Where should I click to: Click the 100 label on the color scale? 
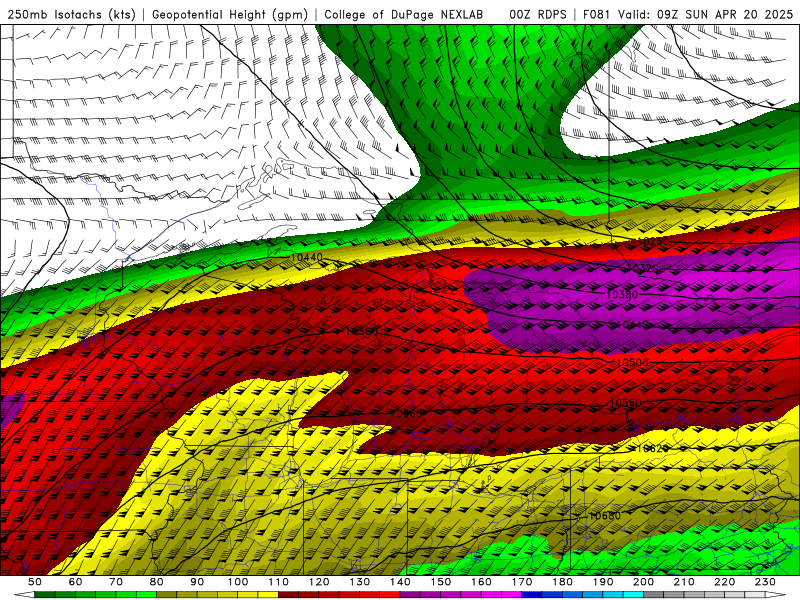pos(238,582)
